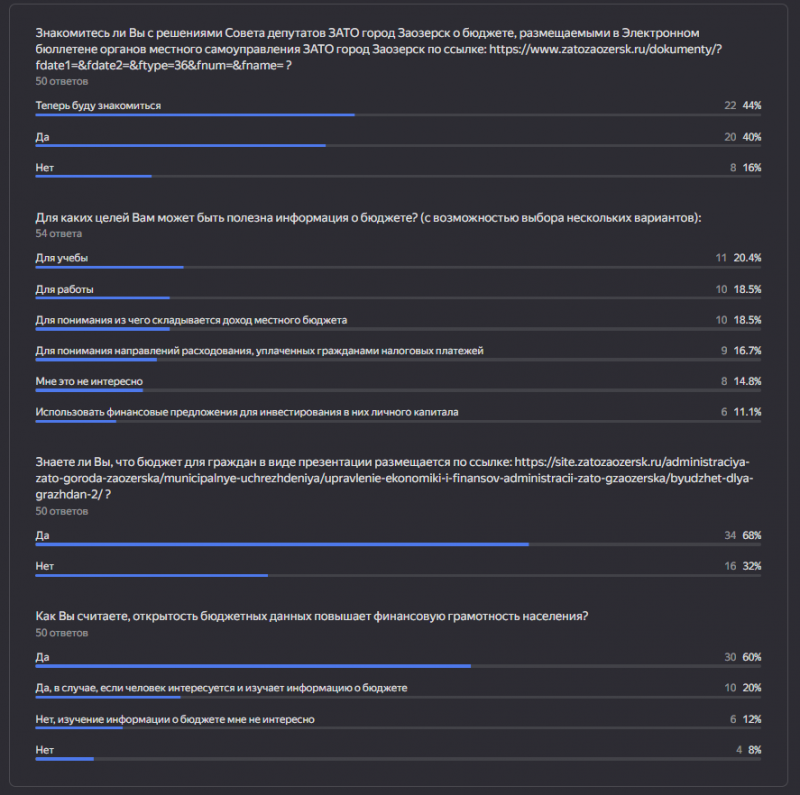Click the question title 'Как Вы считаете, открытость бюджетных данных'

click(312, 616)
